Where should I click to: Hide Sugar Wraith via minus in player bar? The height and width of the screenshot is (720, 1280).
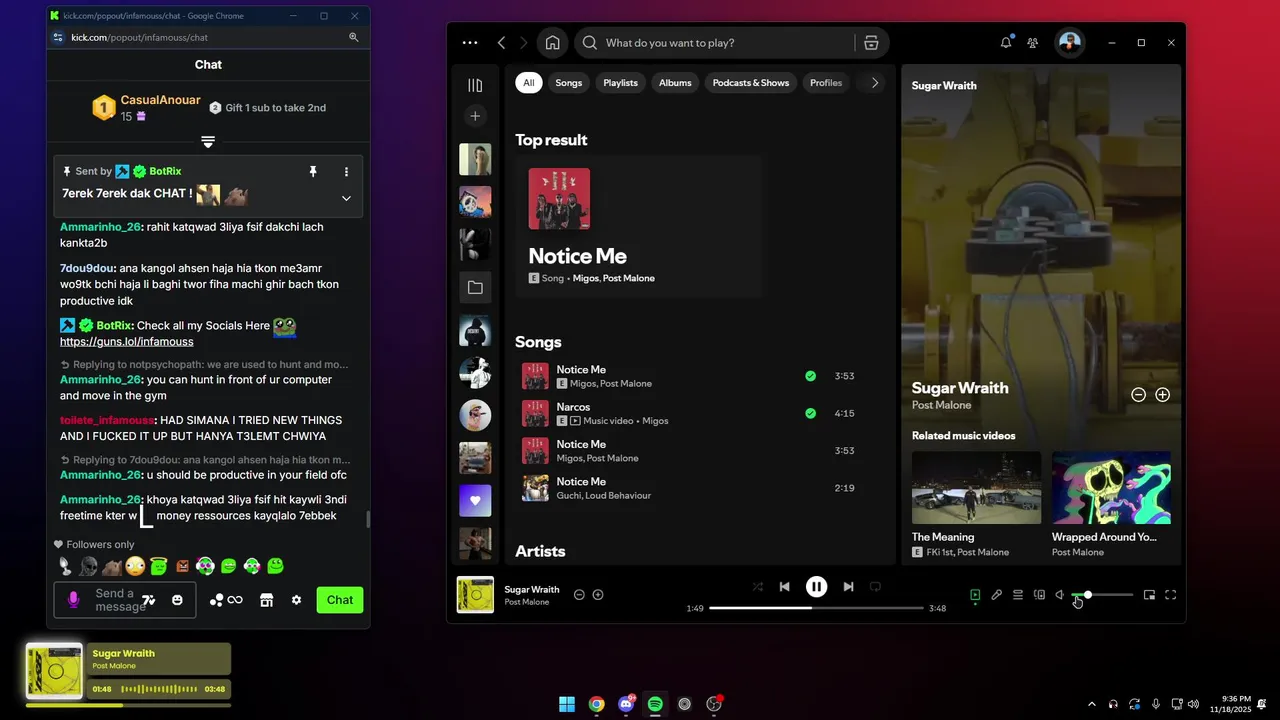[x=579, y=595]
